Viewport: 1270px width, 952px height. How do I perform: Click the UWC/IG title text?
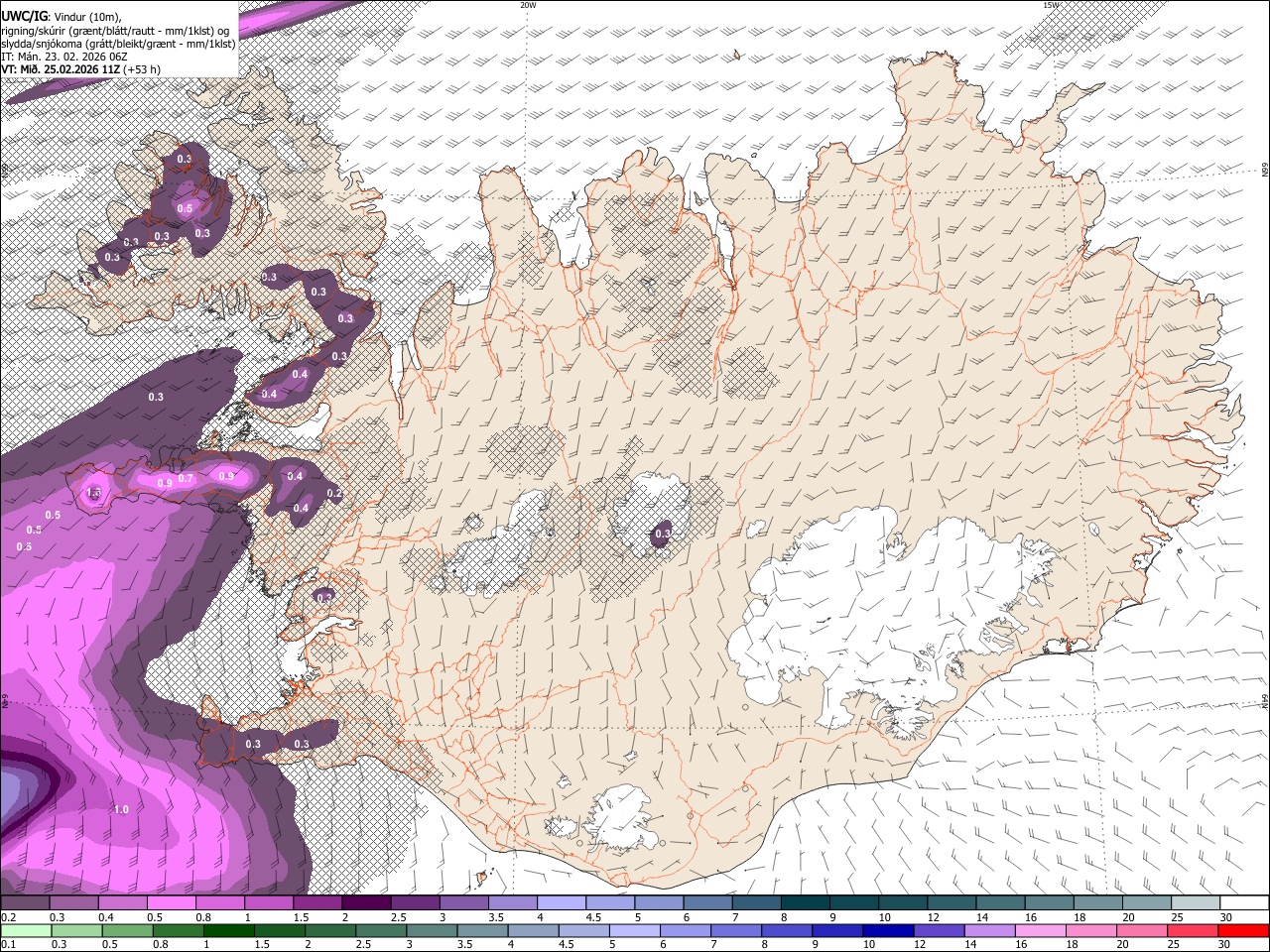[x=24, y=16]
